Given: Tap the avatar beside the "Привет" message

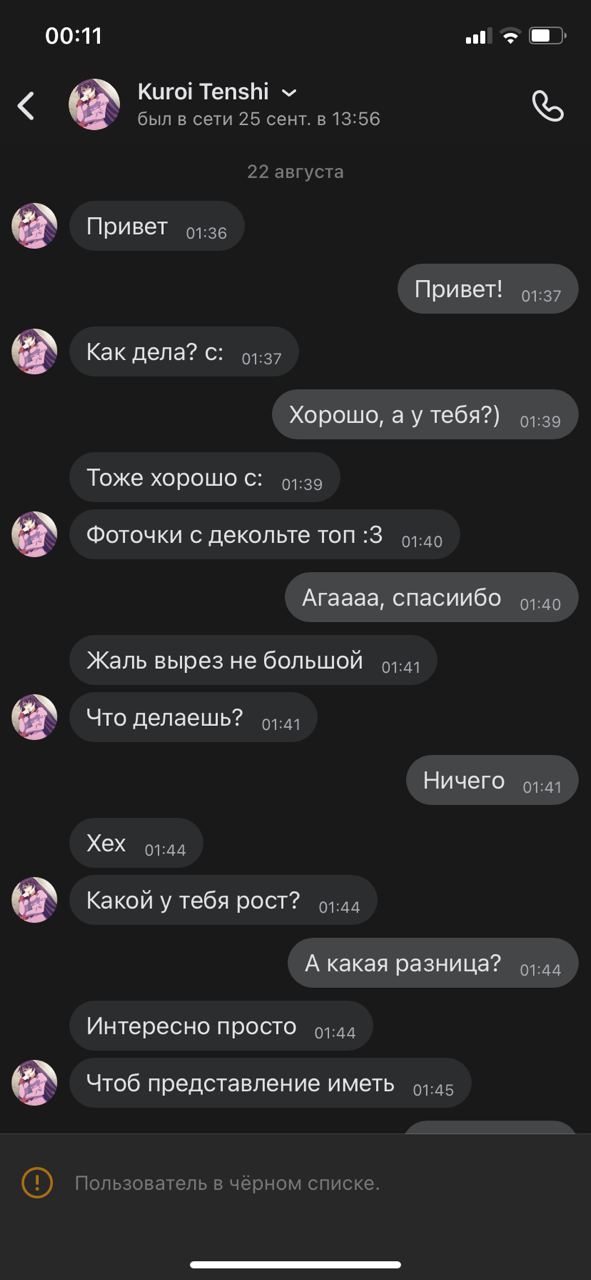Looking at the screenshot, I should click(x=34, y=226).
